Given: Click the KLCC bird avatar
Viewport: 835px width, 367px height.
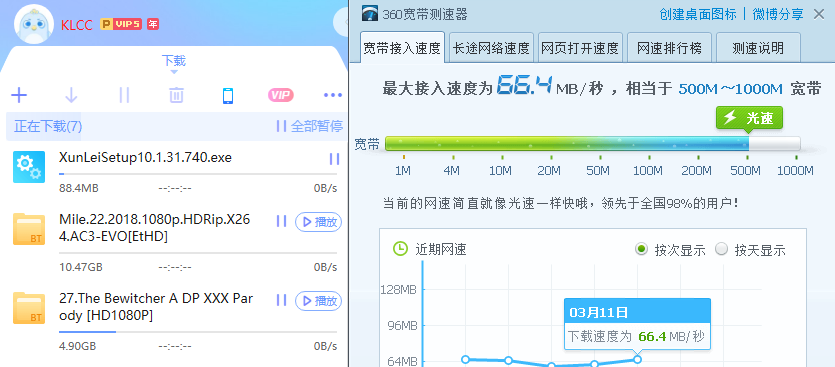Looking at the screenshot, I should point(34,25).
